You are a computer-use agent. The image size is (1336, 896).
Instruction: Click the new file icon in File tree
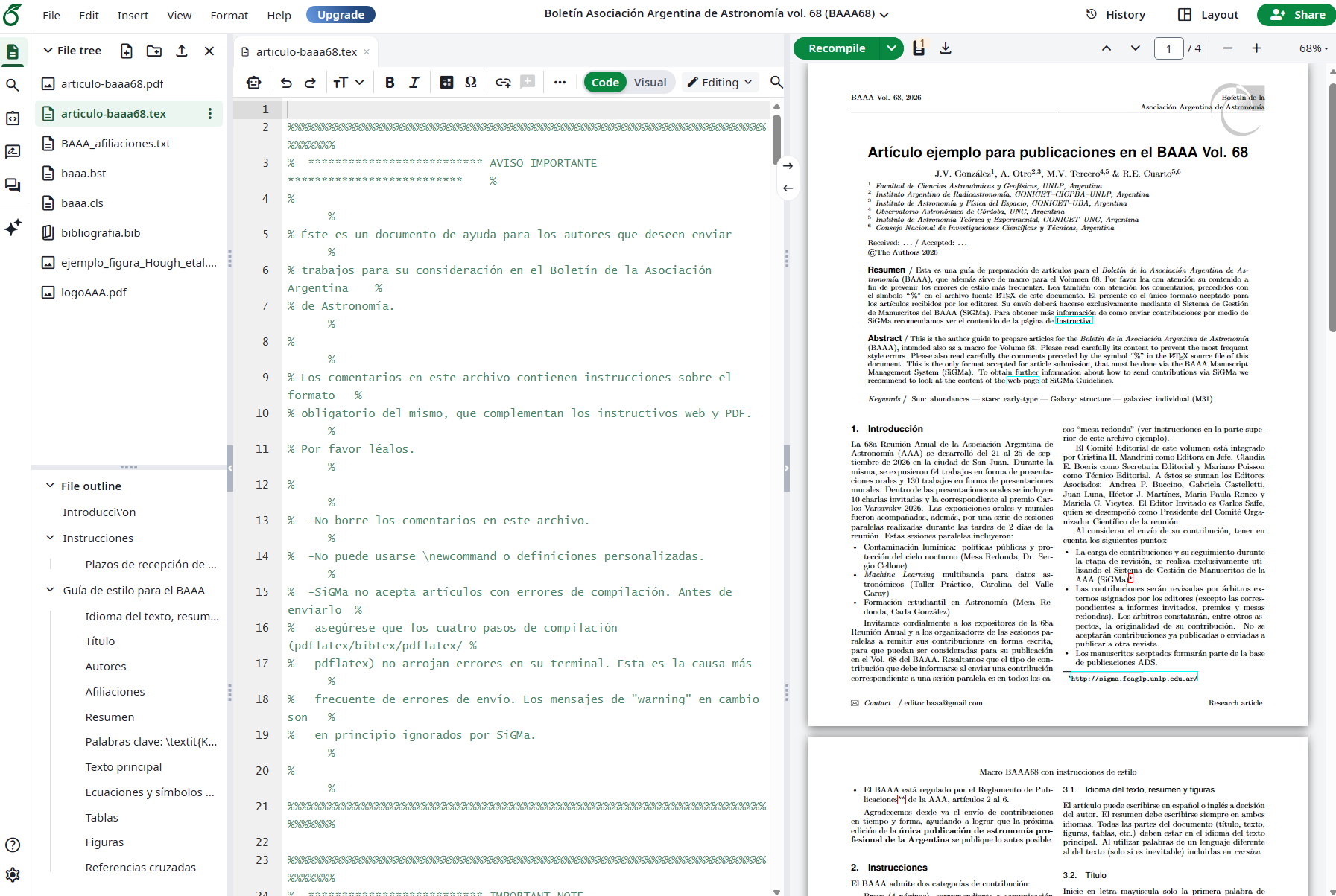coord(127,51)
